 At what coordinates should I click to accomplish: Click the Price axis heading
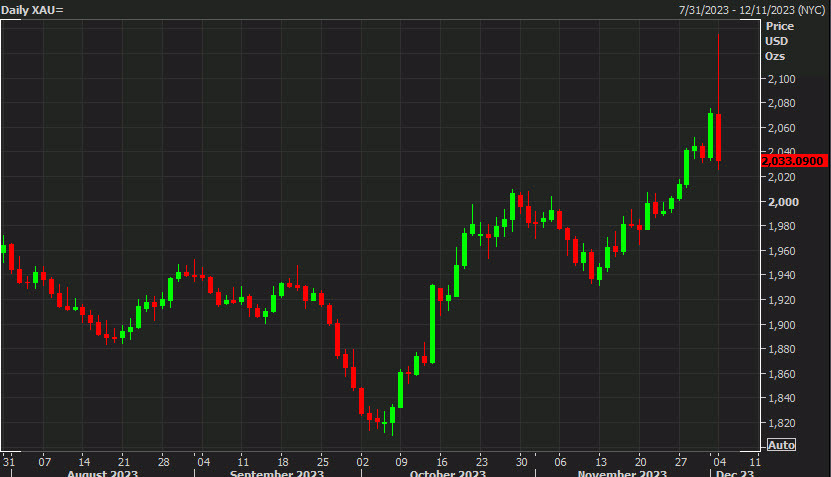780,26
